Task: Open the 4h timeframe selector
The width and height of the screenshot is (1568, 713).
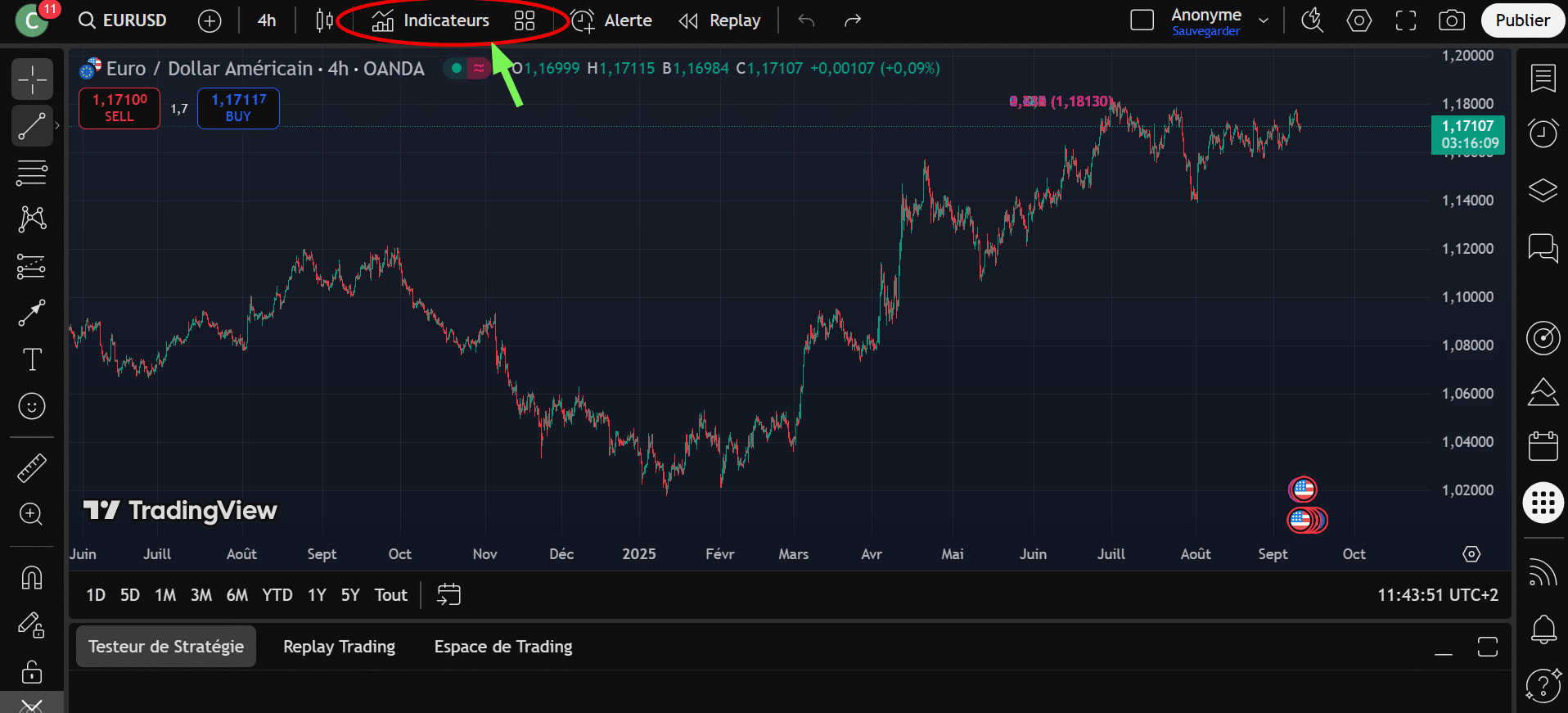Action: 267,20
